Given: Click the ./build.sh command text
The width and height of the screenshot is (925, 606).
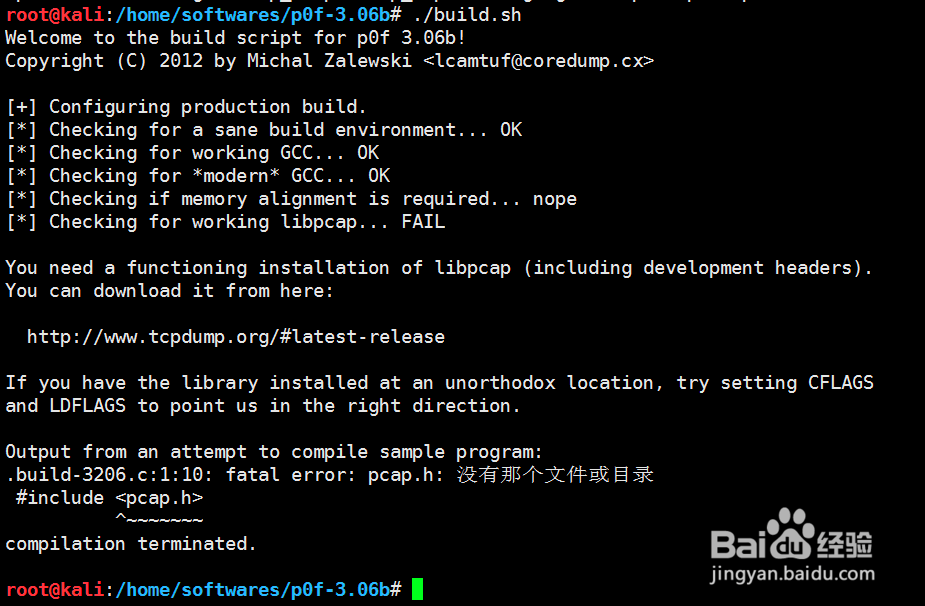Looking at the screenshot, I should point(467,15).
